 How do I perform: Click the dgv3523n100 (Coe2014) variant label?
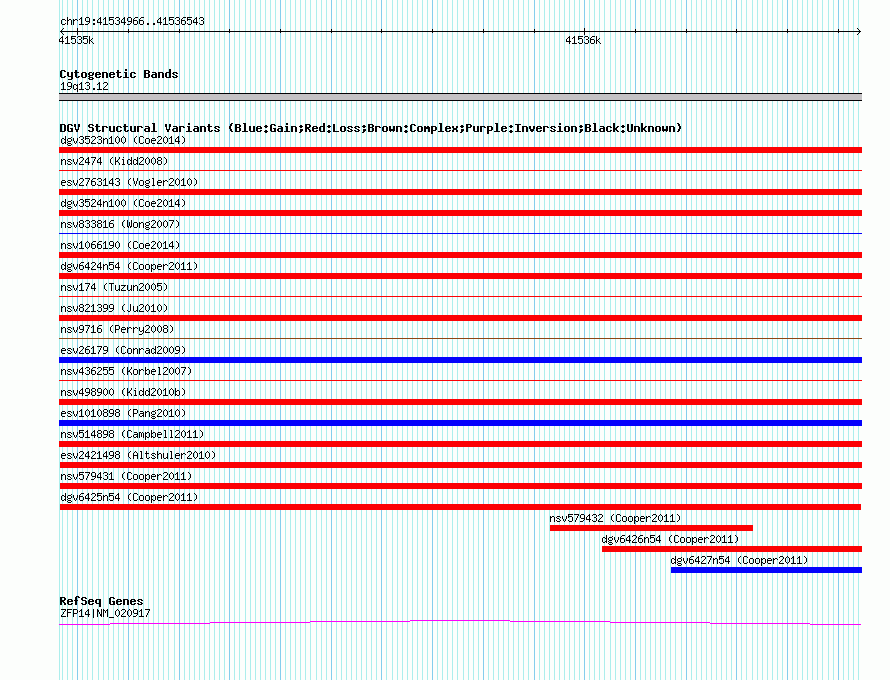coord(123,140)
